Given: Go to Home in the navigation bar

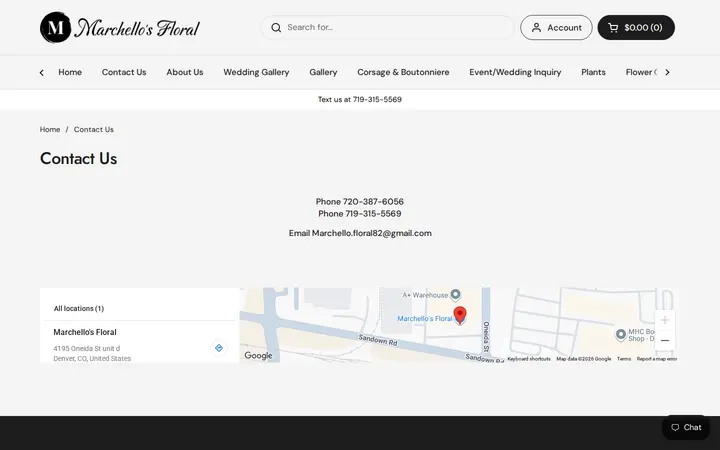Looking at the screenshot, I should [x=70, y=72].
